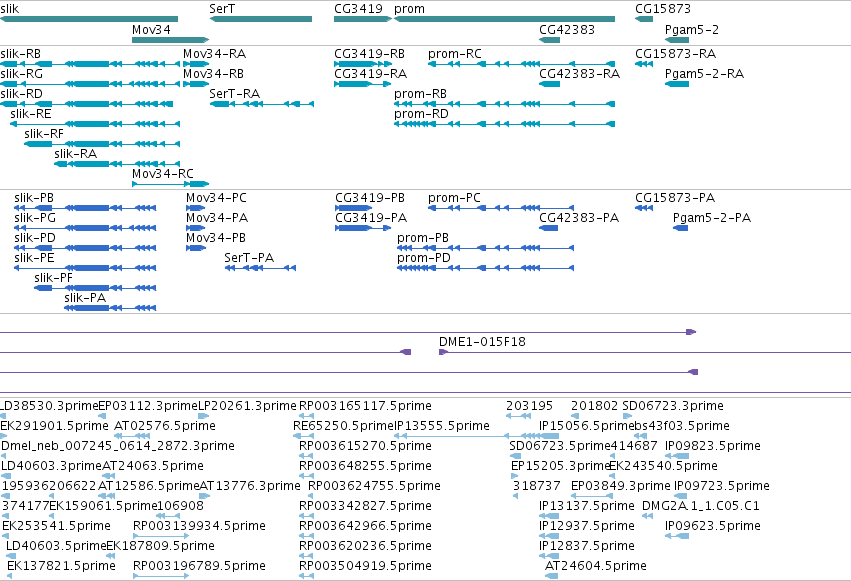
Task: Select the Mov34-RA transcript label
Action: pyautogui.click(x=214, y=54)
